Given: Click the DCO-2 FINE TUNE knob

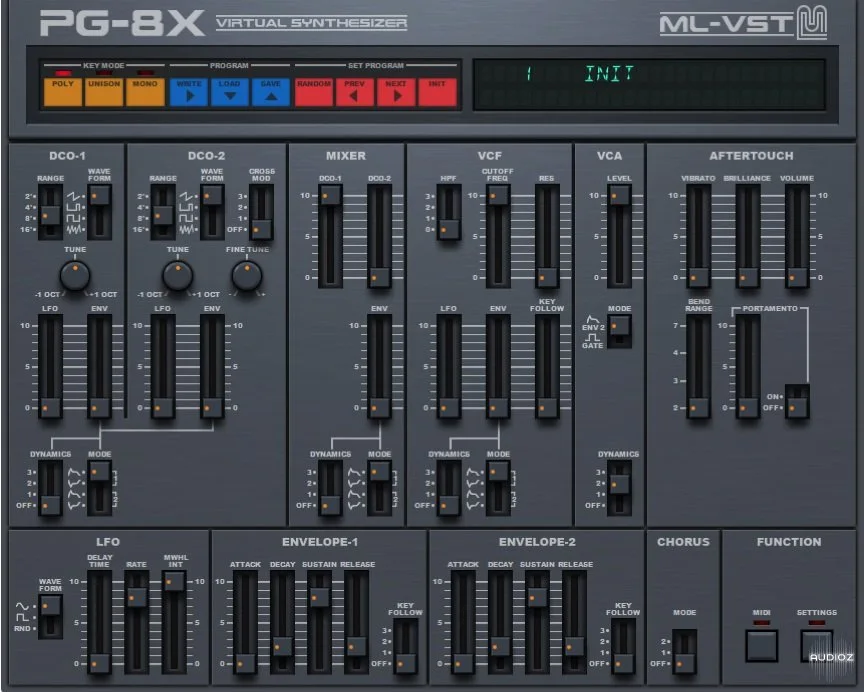Looking at the screenshot, I should click(x=246, y=275).
